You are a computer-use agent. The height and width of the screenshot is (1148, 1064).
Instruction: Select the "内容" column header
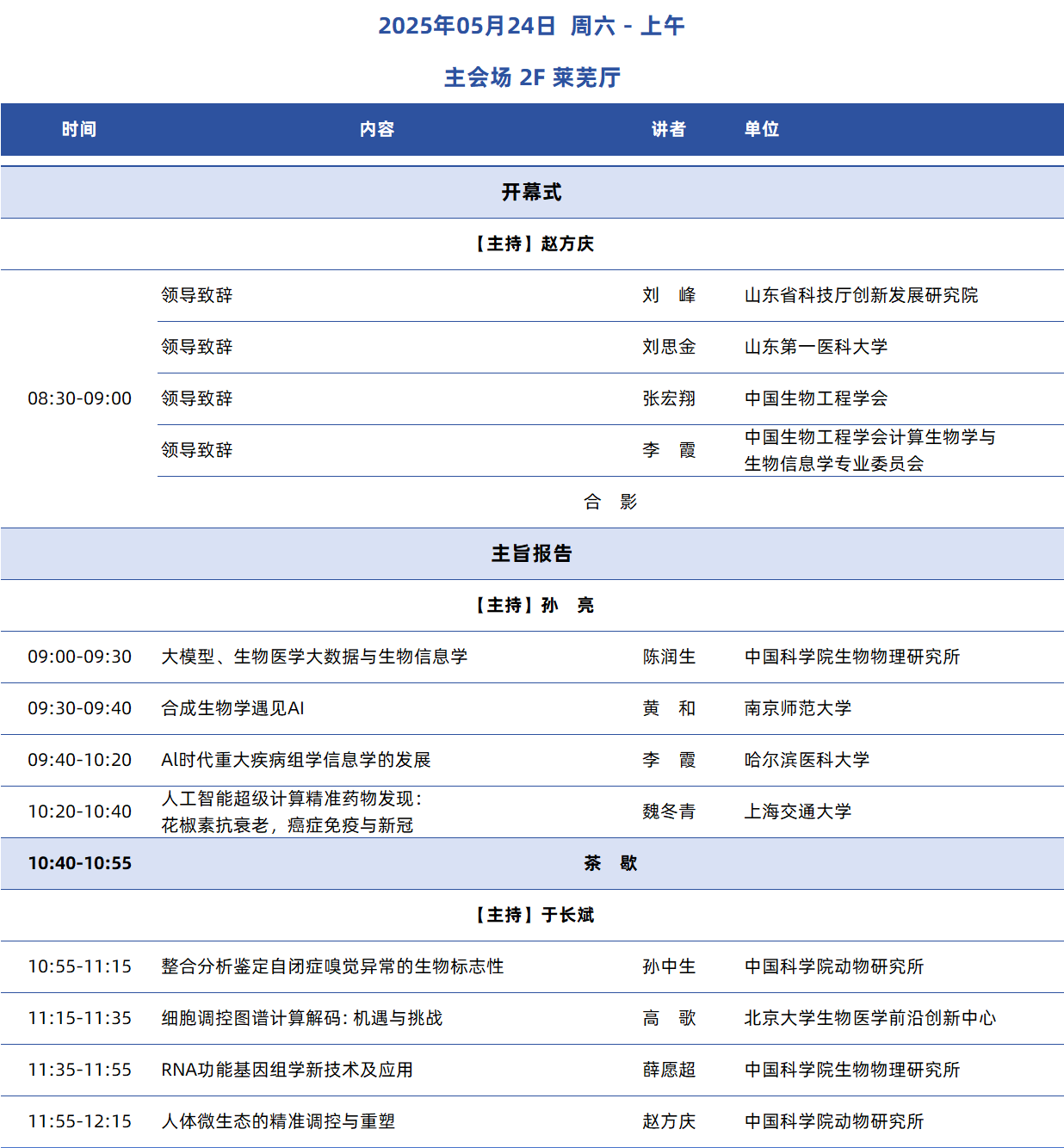click(x=377, y=129)
